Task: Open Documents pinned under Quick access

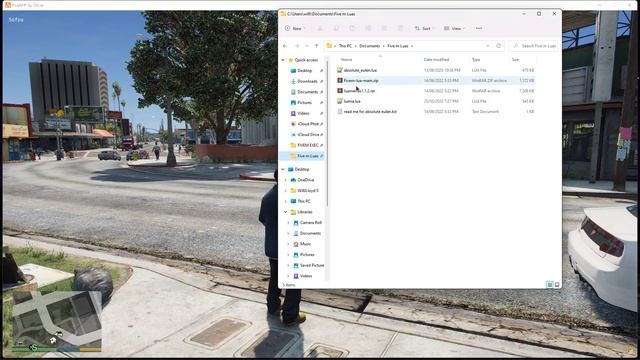Action: point(307,92)
